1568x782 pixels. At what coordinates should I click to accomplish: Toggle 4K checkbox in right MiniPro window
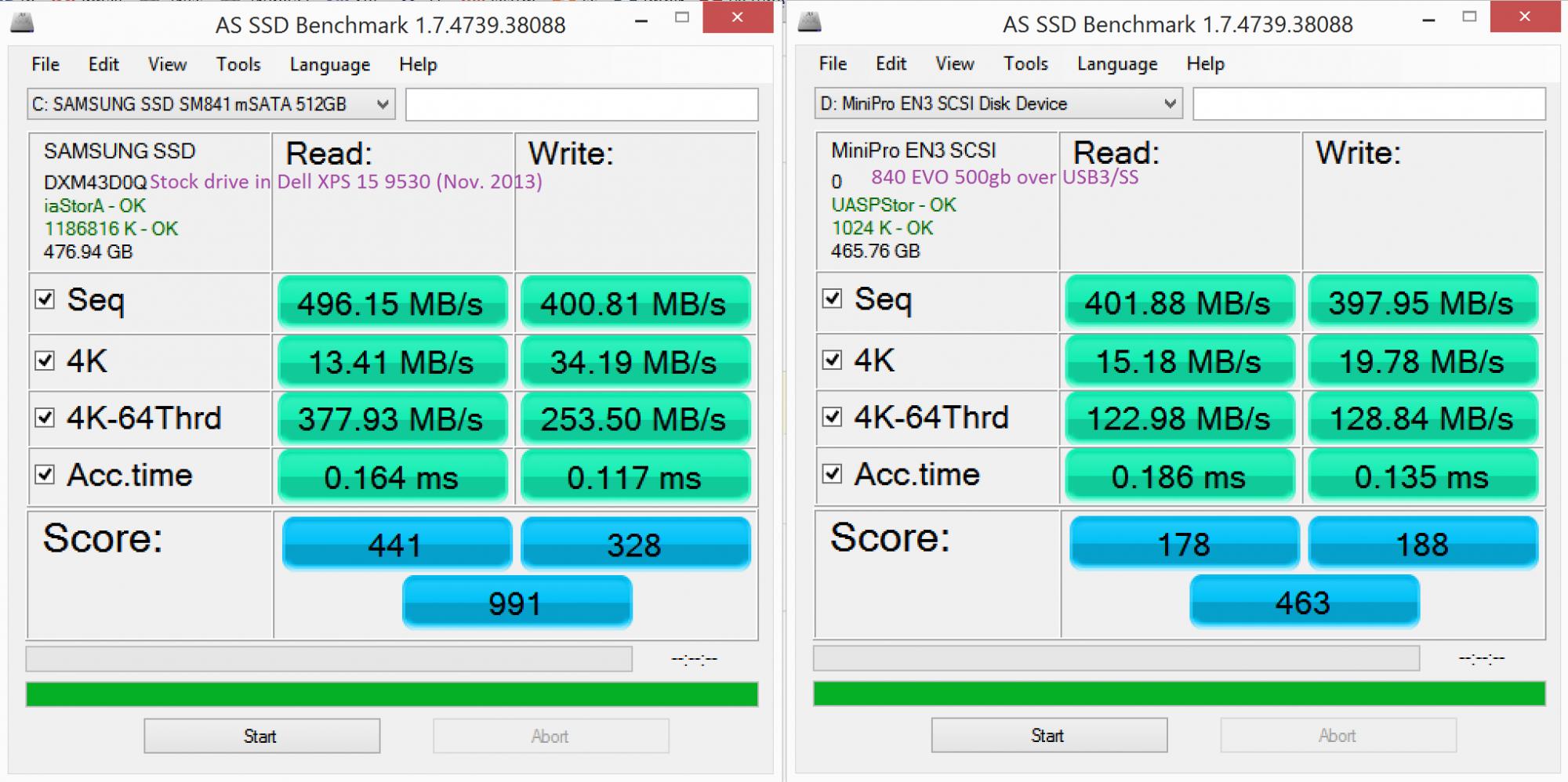(832, 360)
